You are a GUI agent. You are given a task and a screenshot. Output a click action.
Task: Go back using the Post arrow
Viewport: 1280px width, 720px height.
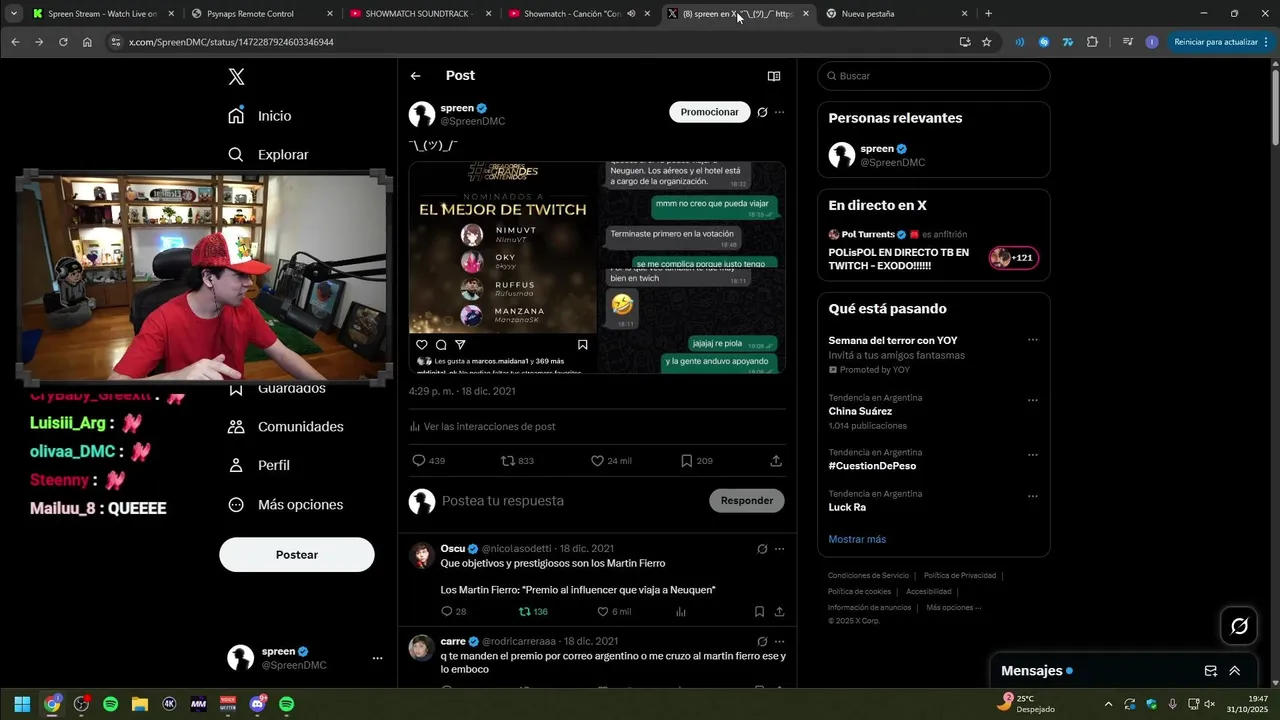tap(416, 76)
